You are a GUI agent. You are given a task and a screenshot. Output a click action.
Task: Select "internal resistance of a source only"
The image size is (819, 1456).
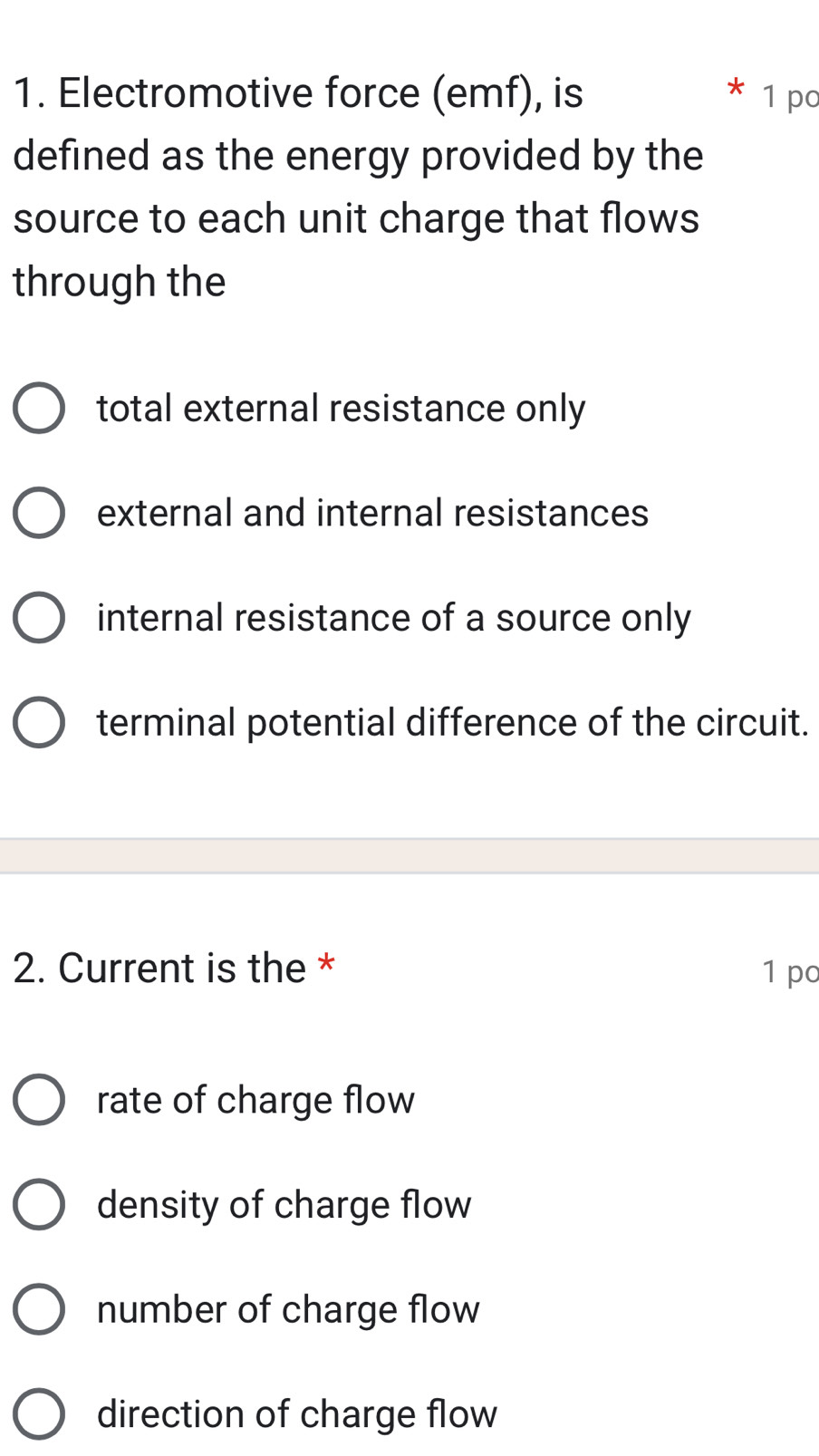[38, 616]
